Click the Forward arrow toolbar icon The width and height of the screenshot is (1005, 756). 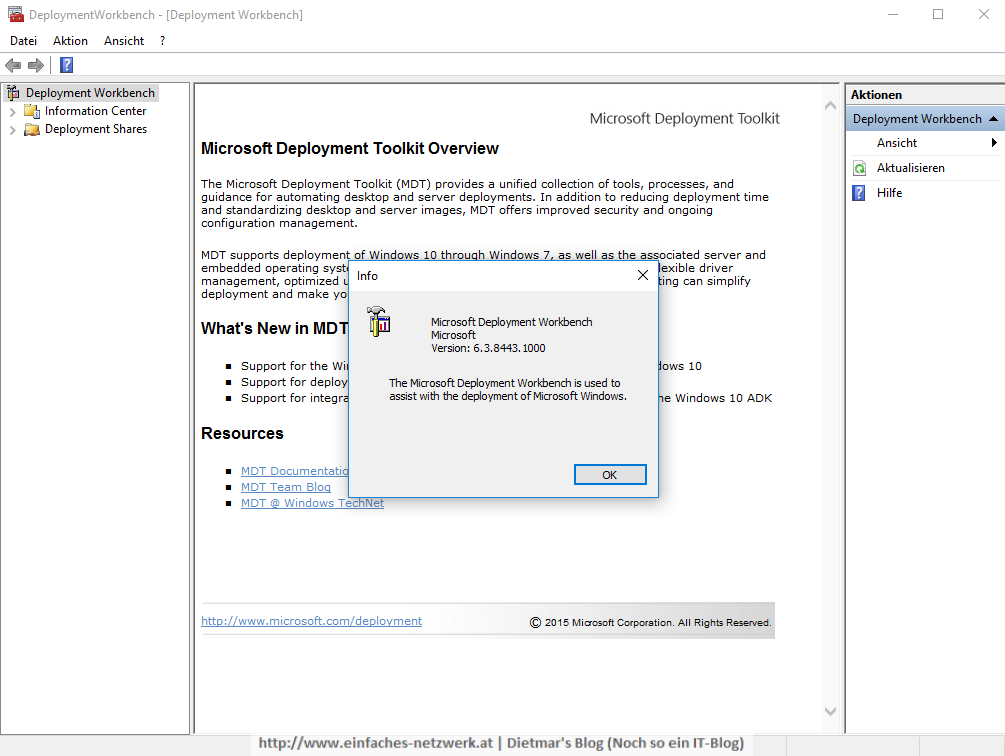coord(36,65)
